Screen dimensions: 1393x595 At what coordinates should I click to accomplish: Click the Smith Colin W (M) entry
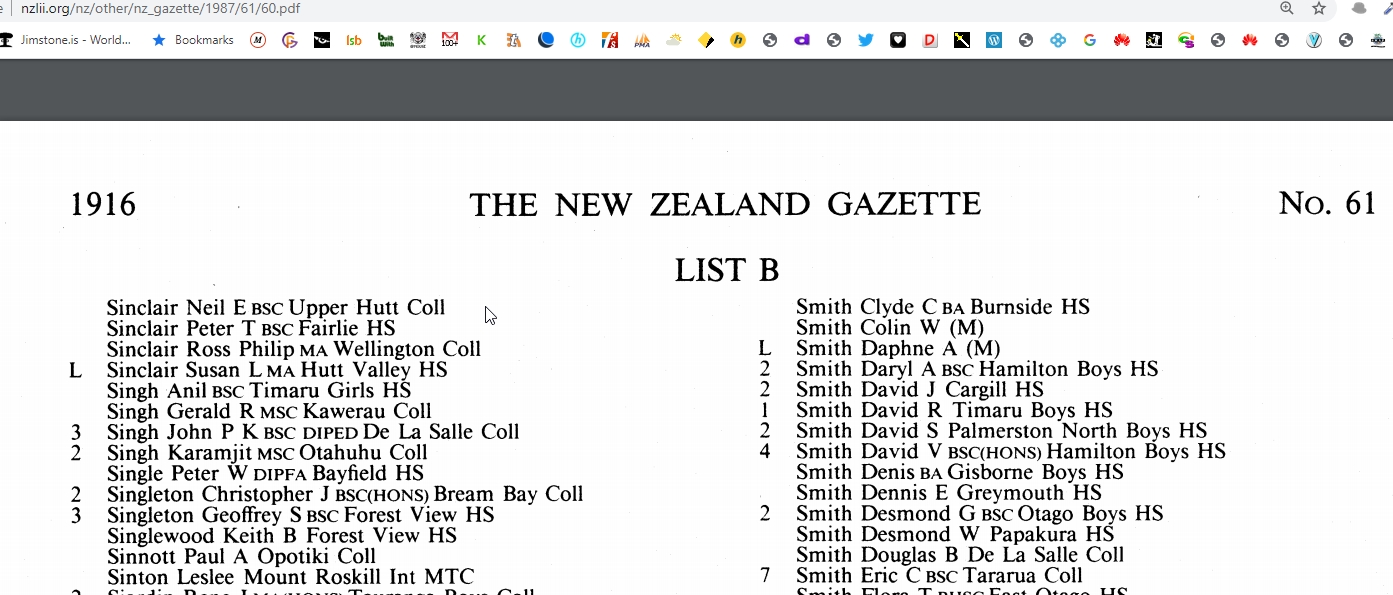click(890, 328)
